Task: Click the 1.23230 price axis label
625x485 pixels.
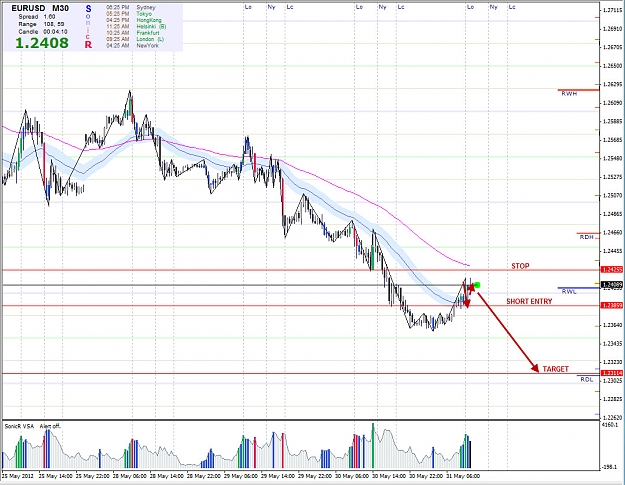Action: click(612, 362)
